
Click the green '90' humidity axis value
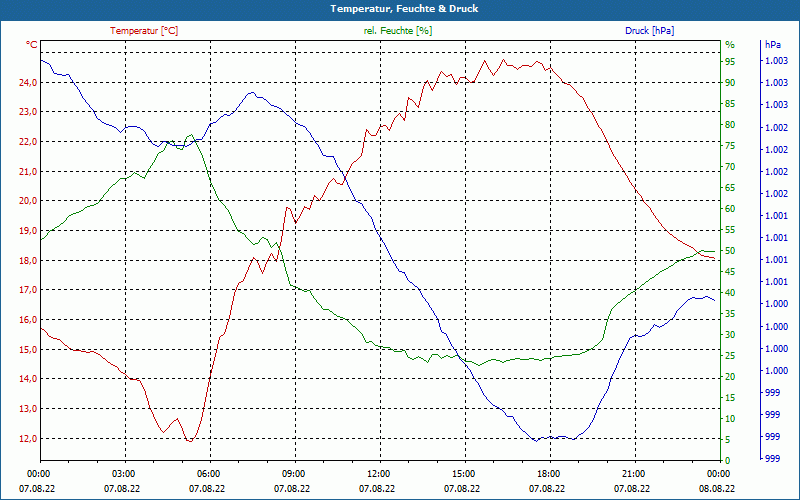(730, 83)
